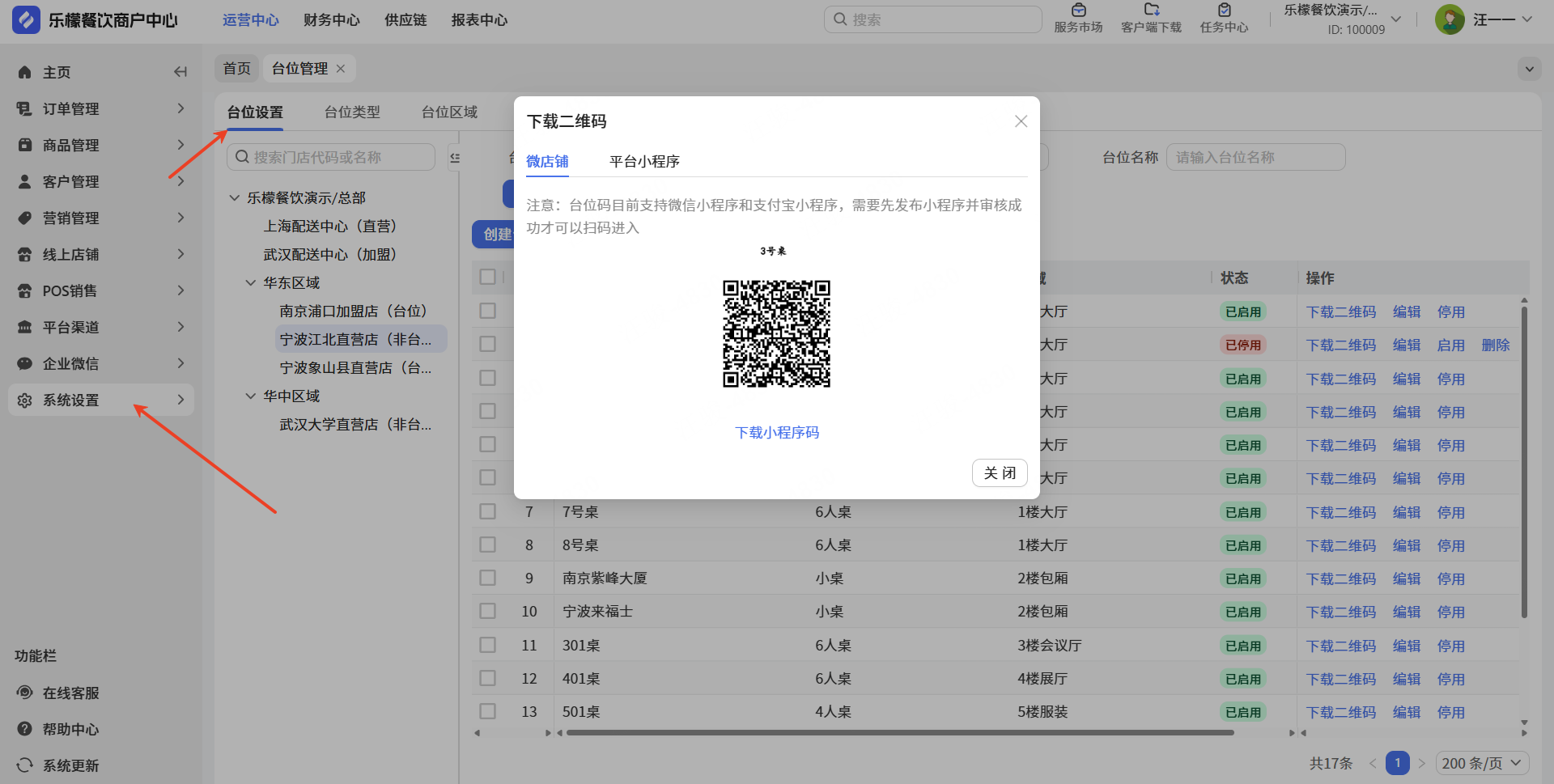The height and width of the screenshot is (784, 1554).
Task: Expand the tab list dropdown at top right
Action: pos(1530,69)
